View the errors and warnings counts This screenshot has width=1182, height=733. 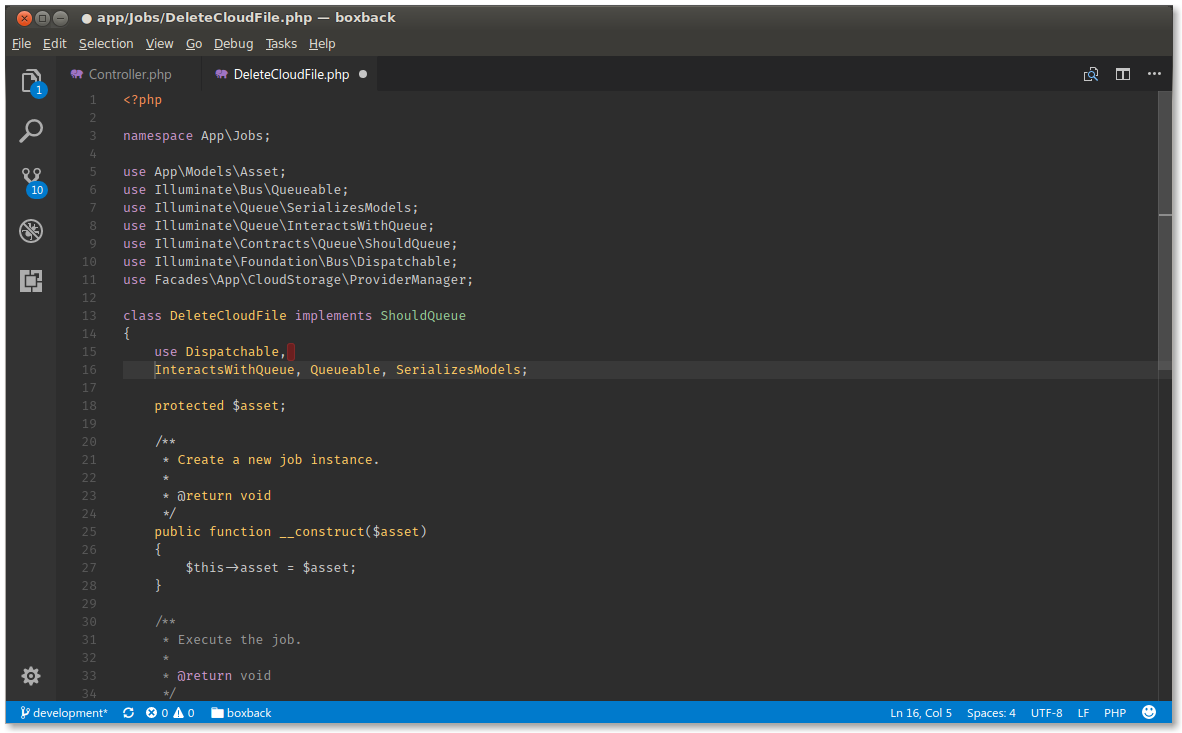pos(172,712)
